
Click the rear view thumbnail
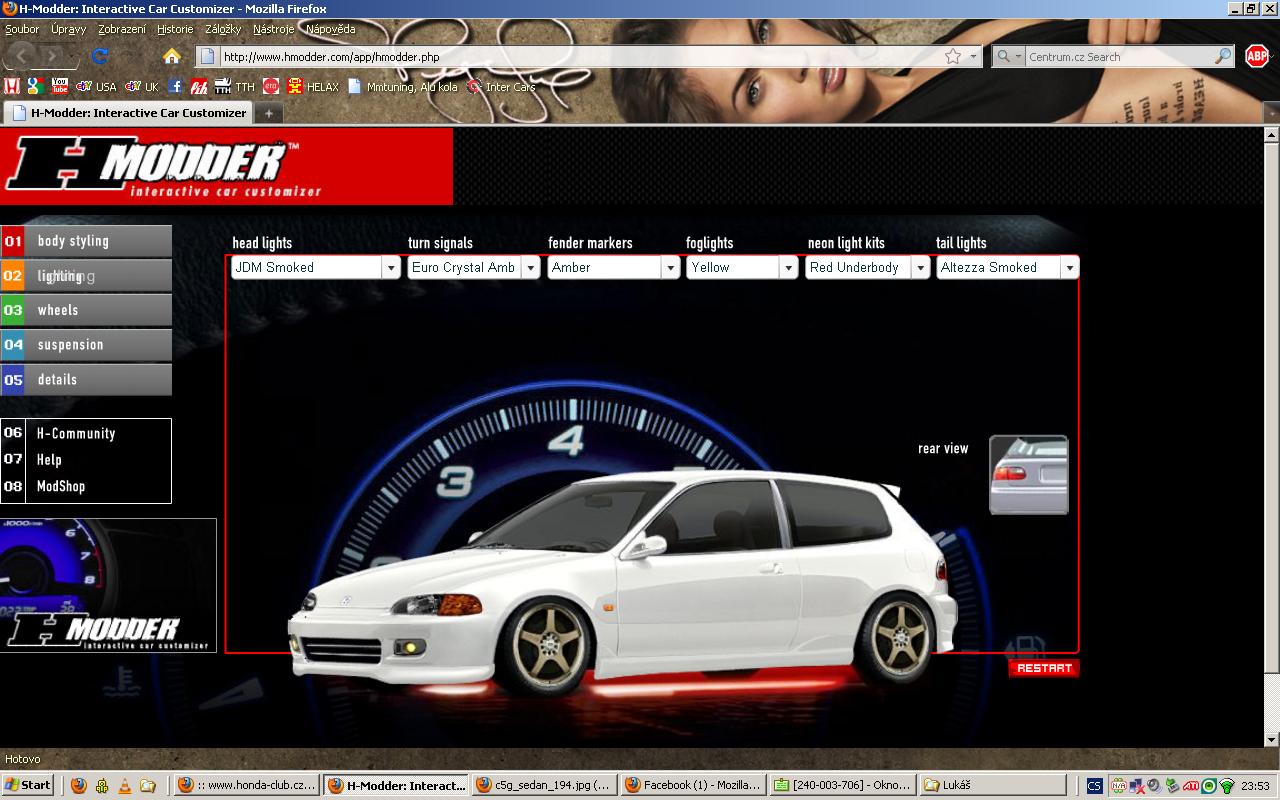pyautogui.click(x=1028, y=475)
